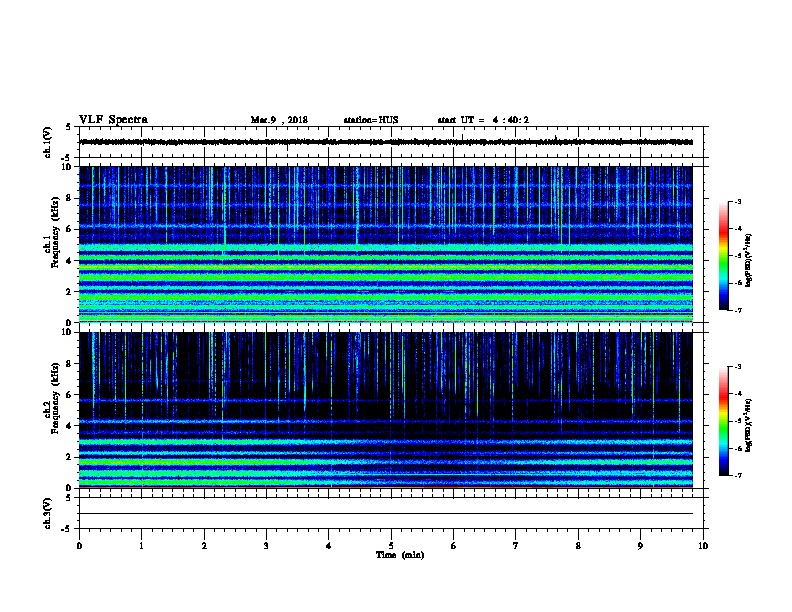Click the 'ch.1(V)' waveform axis label
The image size is (792, 612).
(47, 142)
